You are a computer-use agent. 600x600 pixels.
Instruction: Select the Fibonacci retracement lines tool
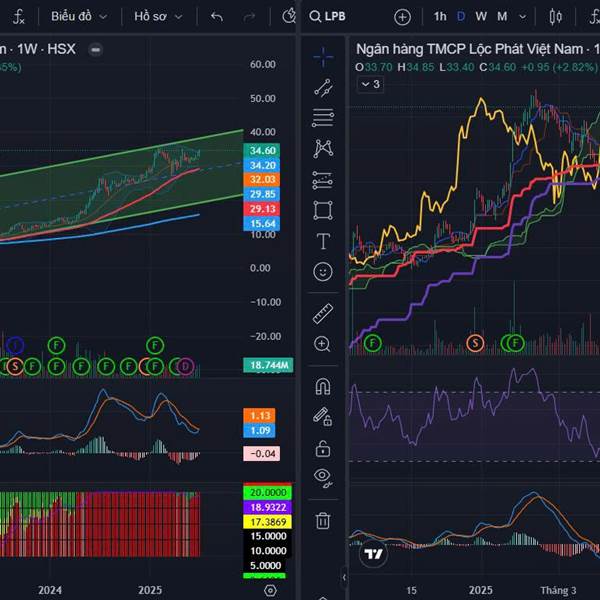(x=323, y=118)
